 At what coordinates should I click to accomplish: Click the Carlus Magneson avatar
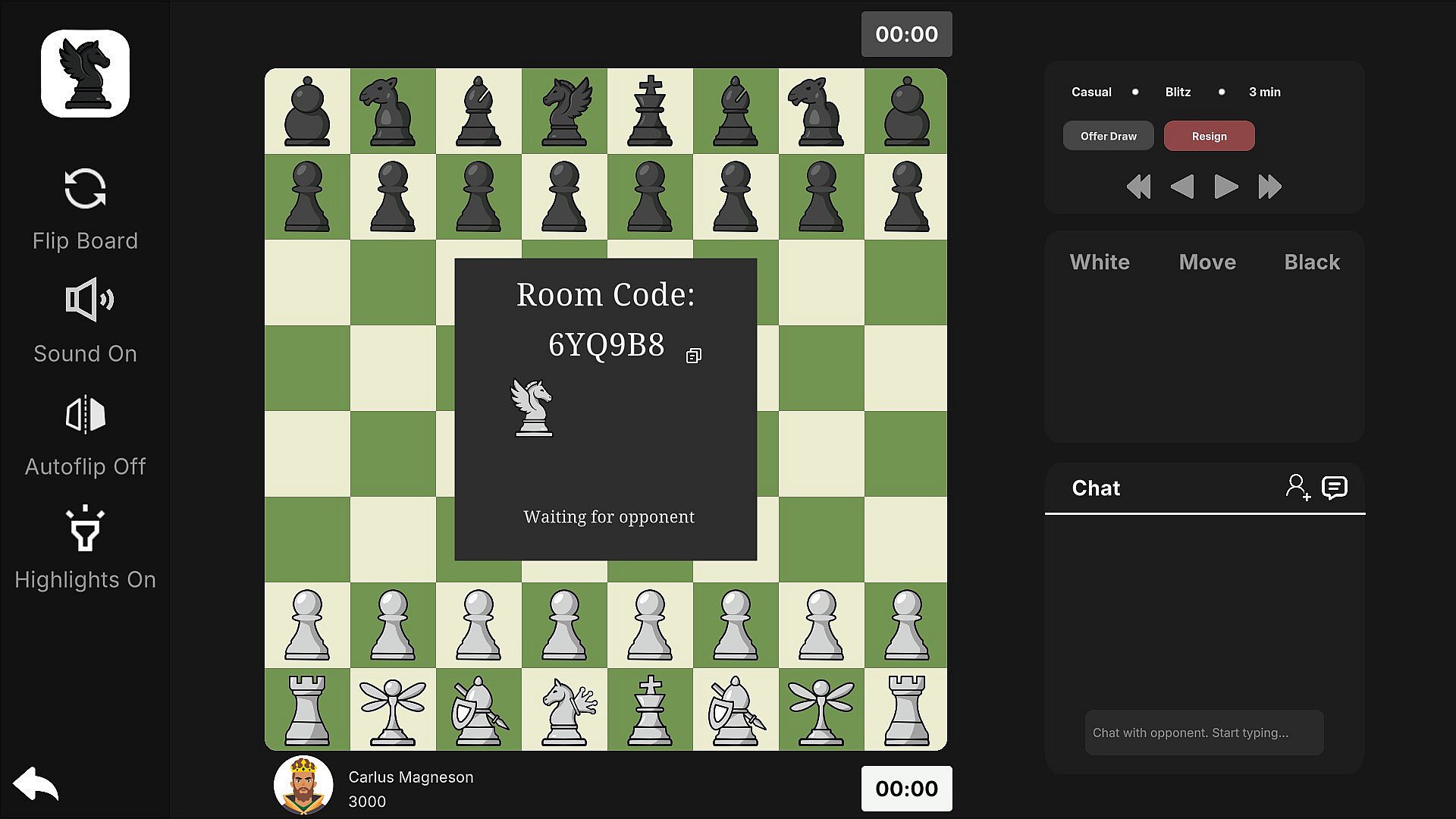point(303,786)
